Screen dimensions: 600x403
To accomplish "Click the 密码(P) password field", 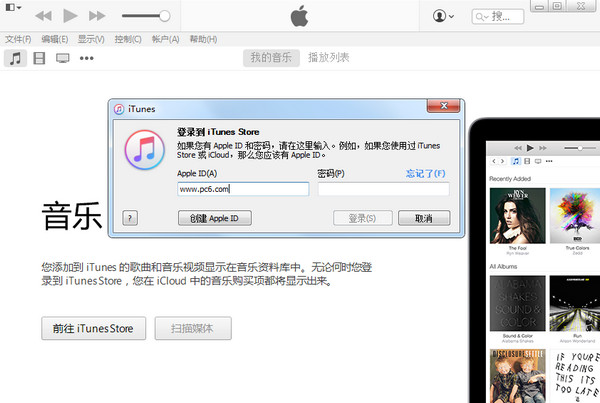I will 383,188.
